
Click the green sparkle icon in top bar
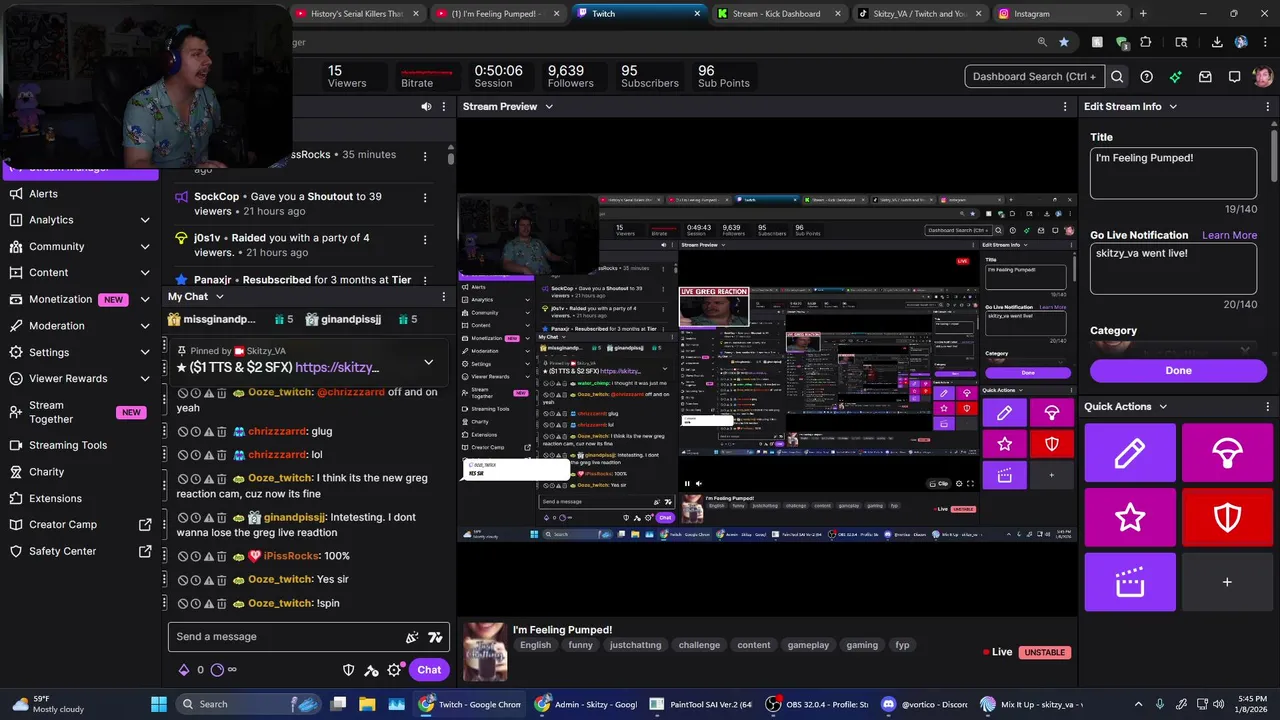[1176, 77]
